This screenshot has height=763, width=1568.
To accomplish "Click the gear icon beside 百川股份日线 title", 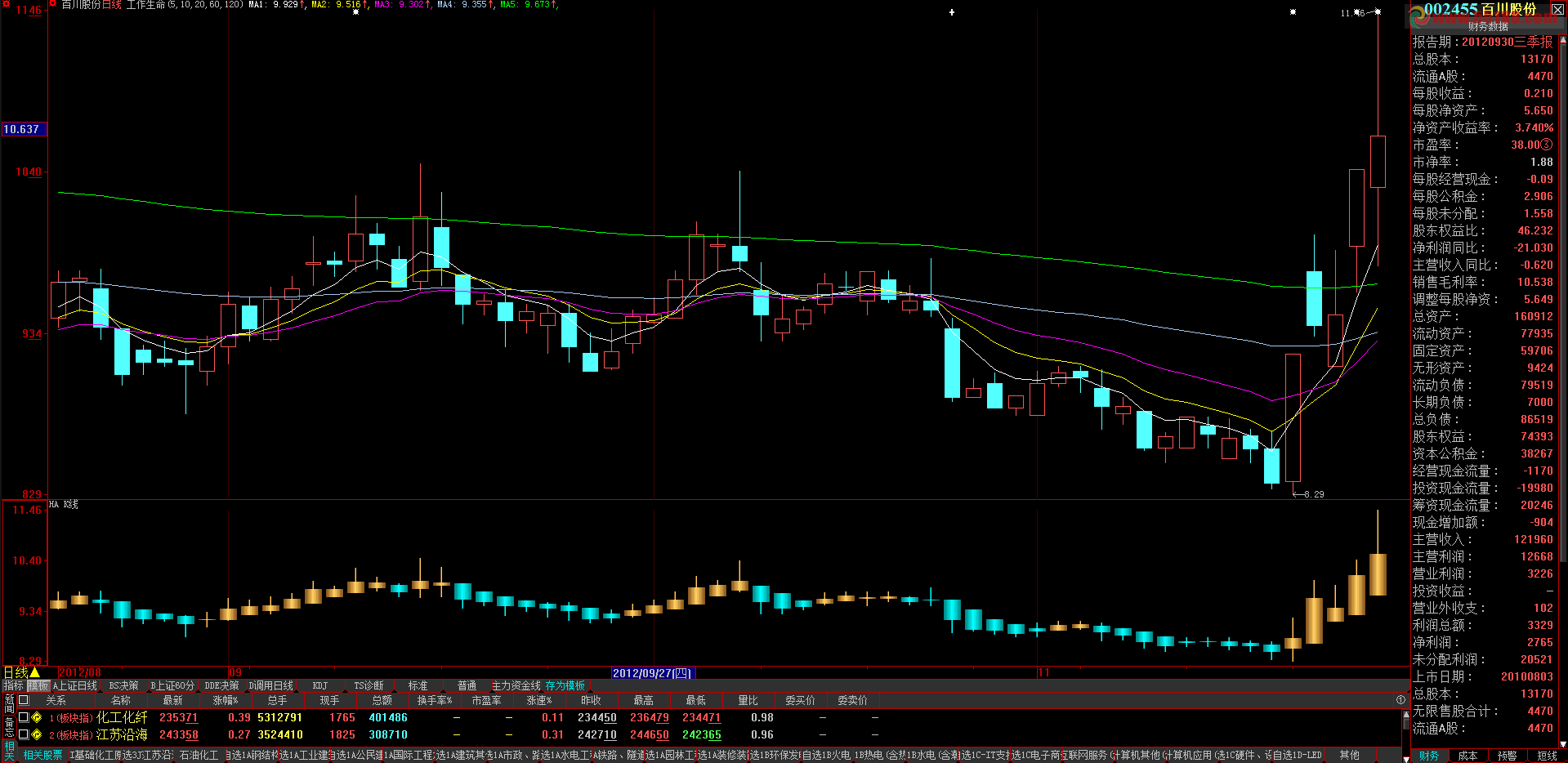I will tap(53, 4).
